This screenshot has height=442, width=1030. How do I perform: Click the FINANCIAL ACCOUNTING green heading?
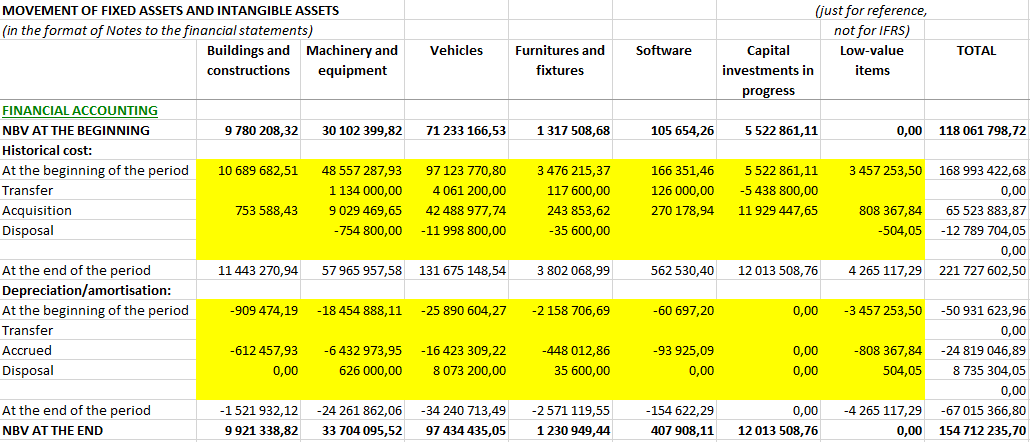(80, 110)
